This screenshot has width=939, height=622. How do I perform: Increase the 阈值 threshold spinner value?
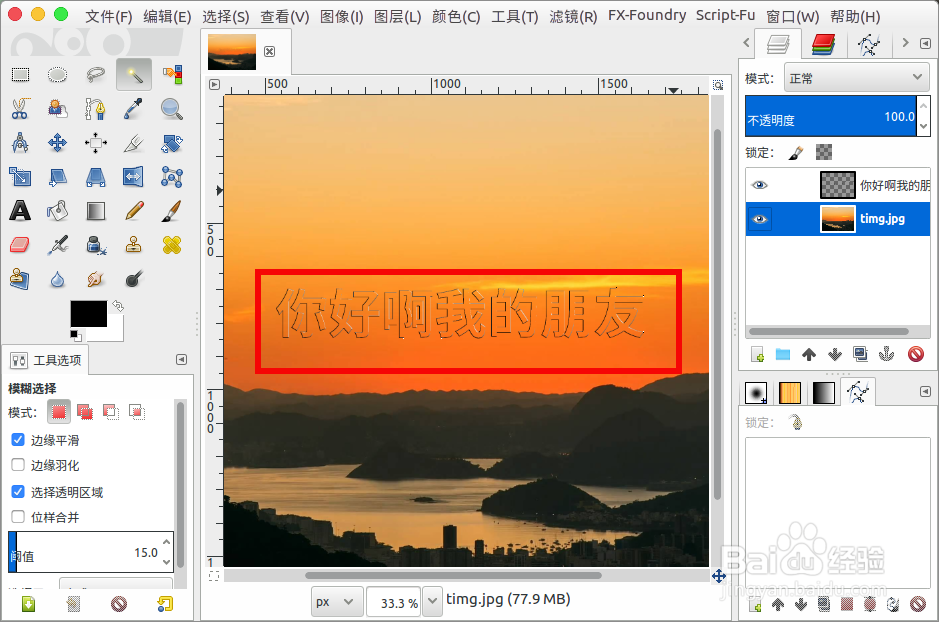coord(166,542)
